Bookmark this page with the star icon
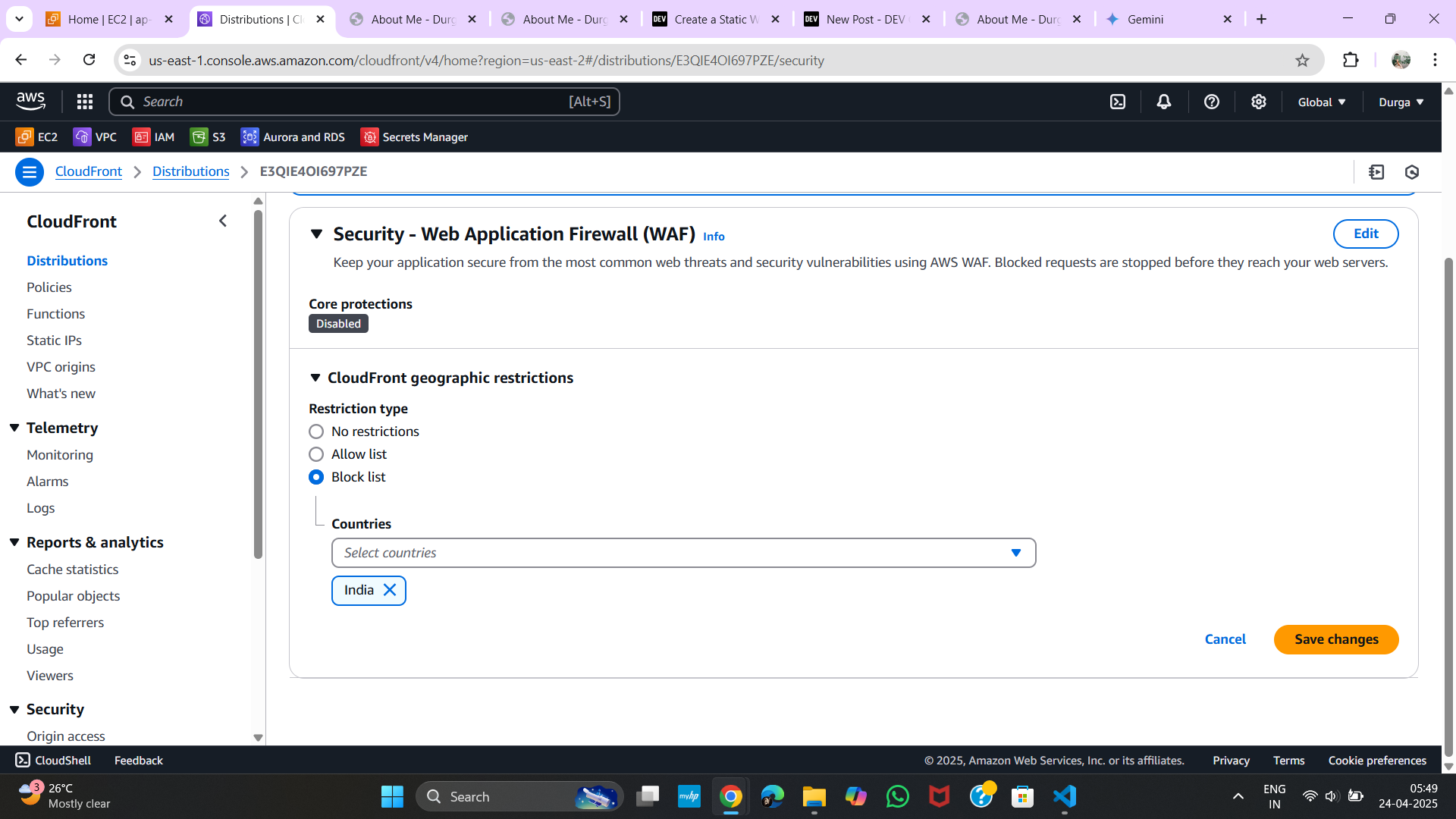The height and width of the screenshot is (819, 1456). [1302, 60]
